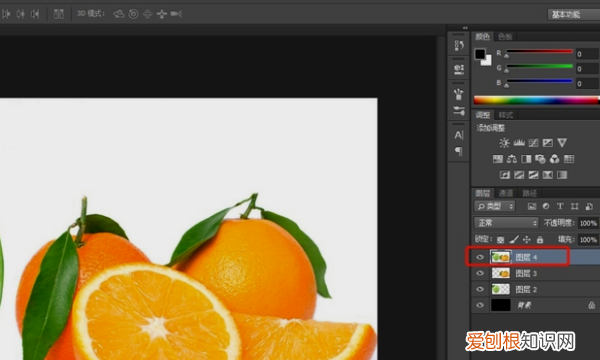Add an Exposure adjustment

pos(548,143)
